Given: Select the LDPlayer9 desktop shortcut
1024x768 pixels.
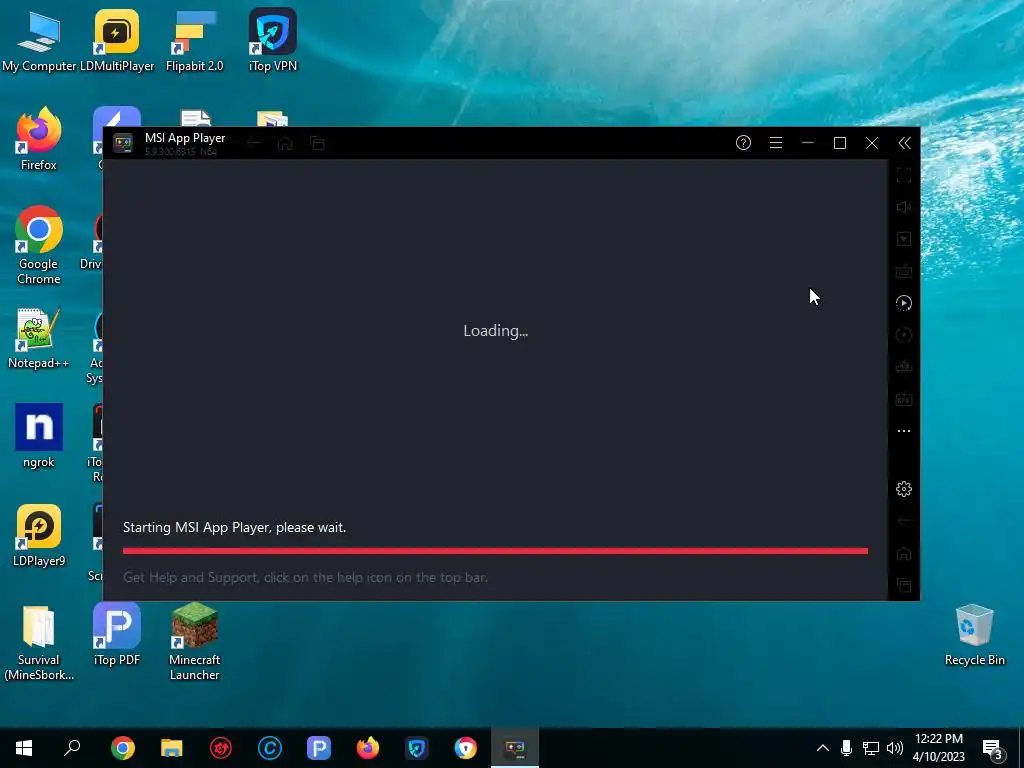Looking at the screenshot, I should click(x=39, y=536).
